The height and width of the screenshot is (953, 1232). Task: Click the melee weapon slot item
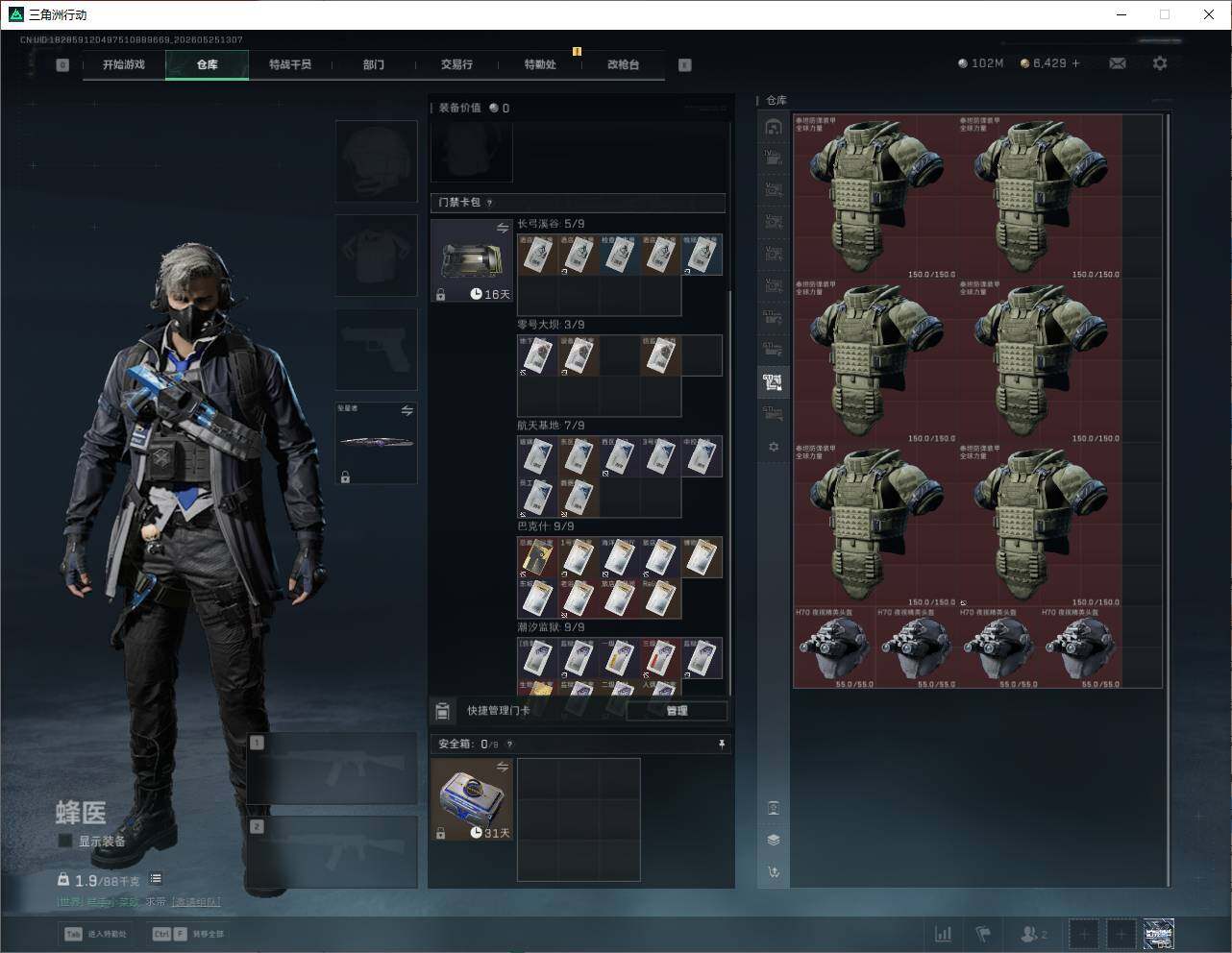[x=376, y=443]
